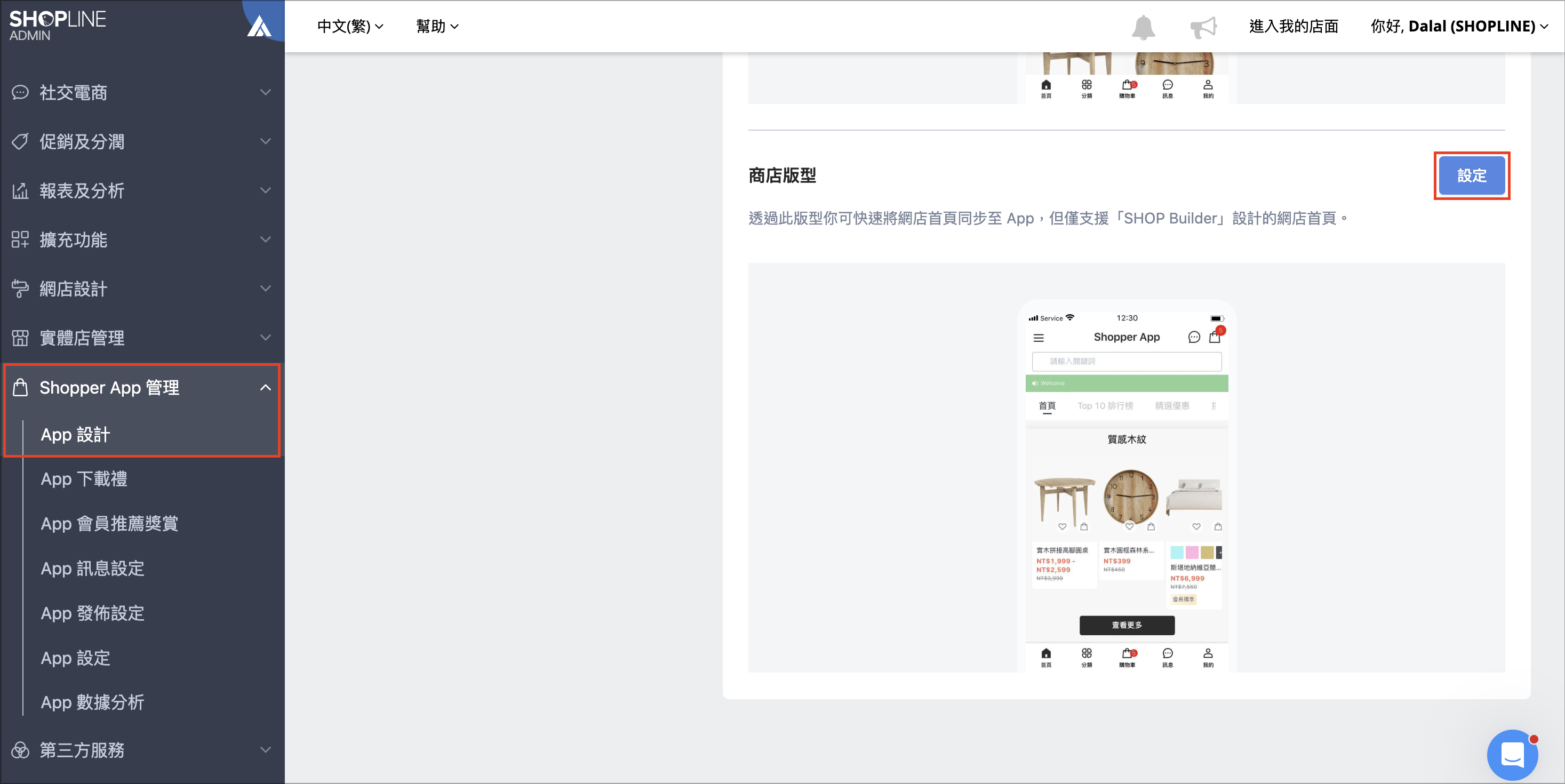This screenshot has width=1565, height=784.
Task: Open the Dalal (SHOPLINE) account dropdown
Action: click(1459, 26)
